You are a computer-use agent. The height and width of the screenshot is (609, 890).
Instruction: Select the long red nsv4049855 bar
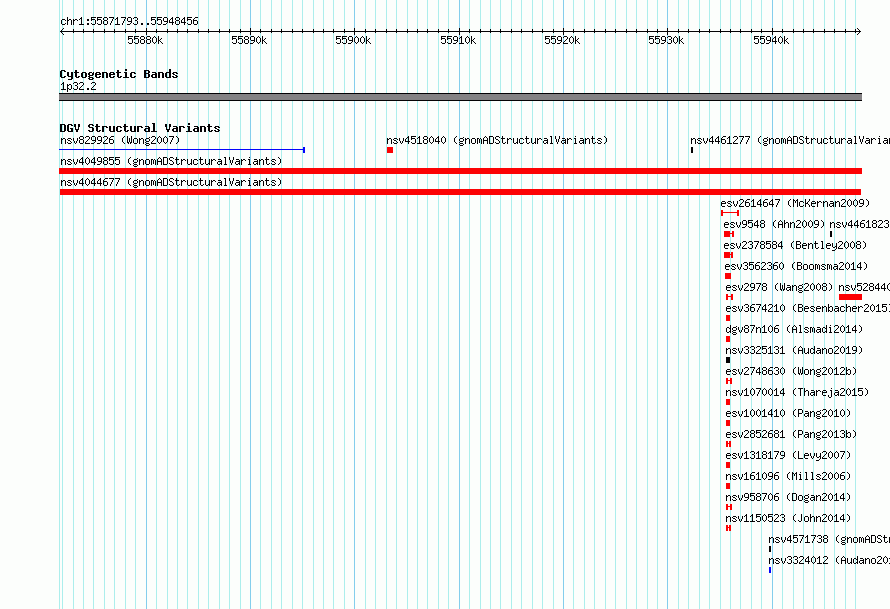tap(460, 171)
